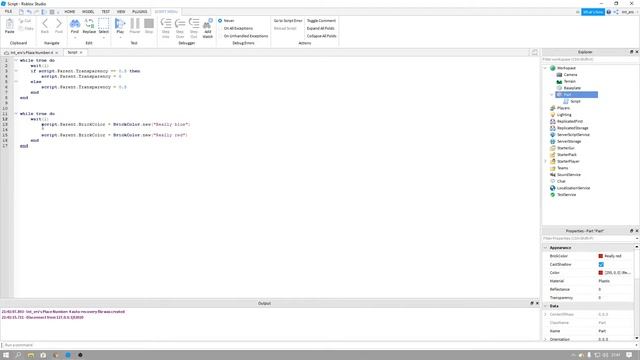Expand the StarterPlayer node

click(545, 161)
